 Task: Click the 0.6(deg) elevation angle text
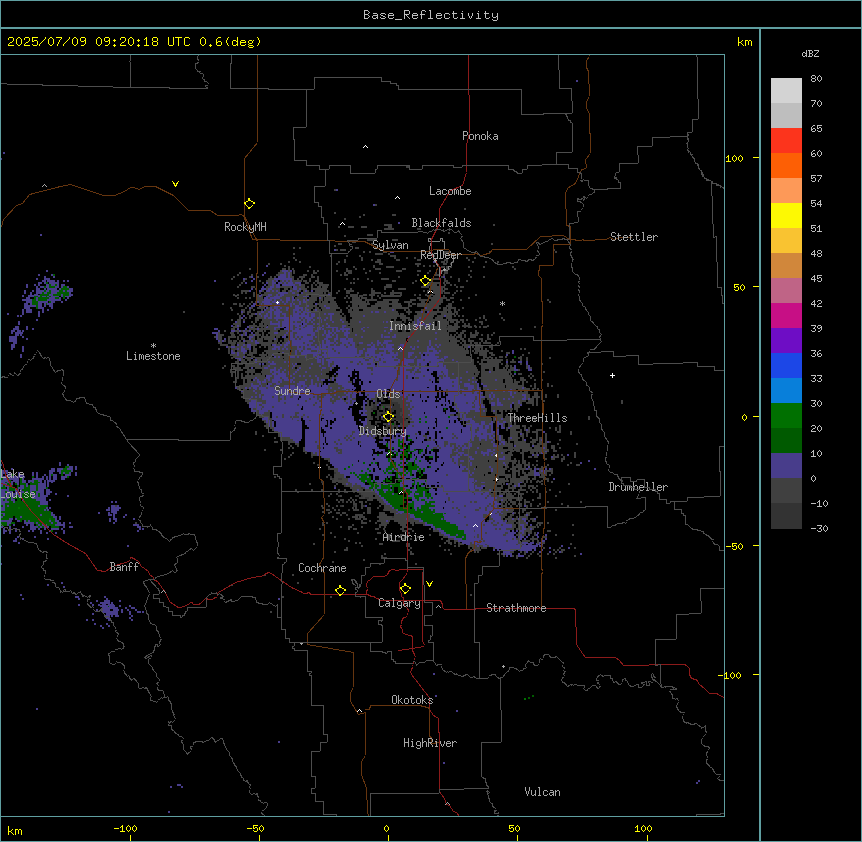(230, 42)
